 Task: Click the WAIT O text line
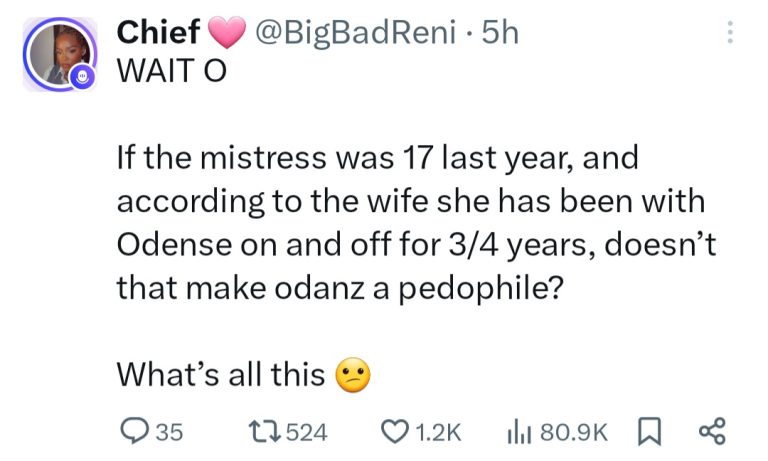[x=164, y=73]
